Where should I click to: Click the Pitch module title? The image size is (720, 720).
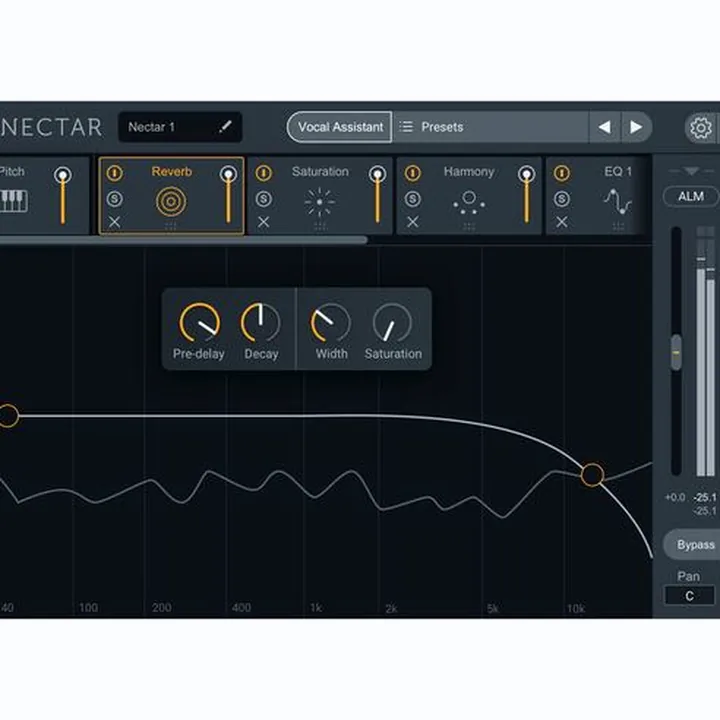pyautogui.click(x=12, y=172)
